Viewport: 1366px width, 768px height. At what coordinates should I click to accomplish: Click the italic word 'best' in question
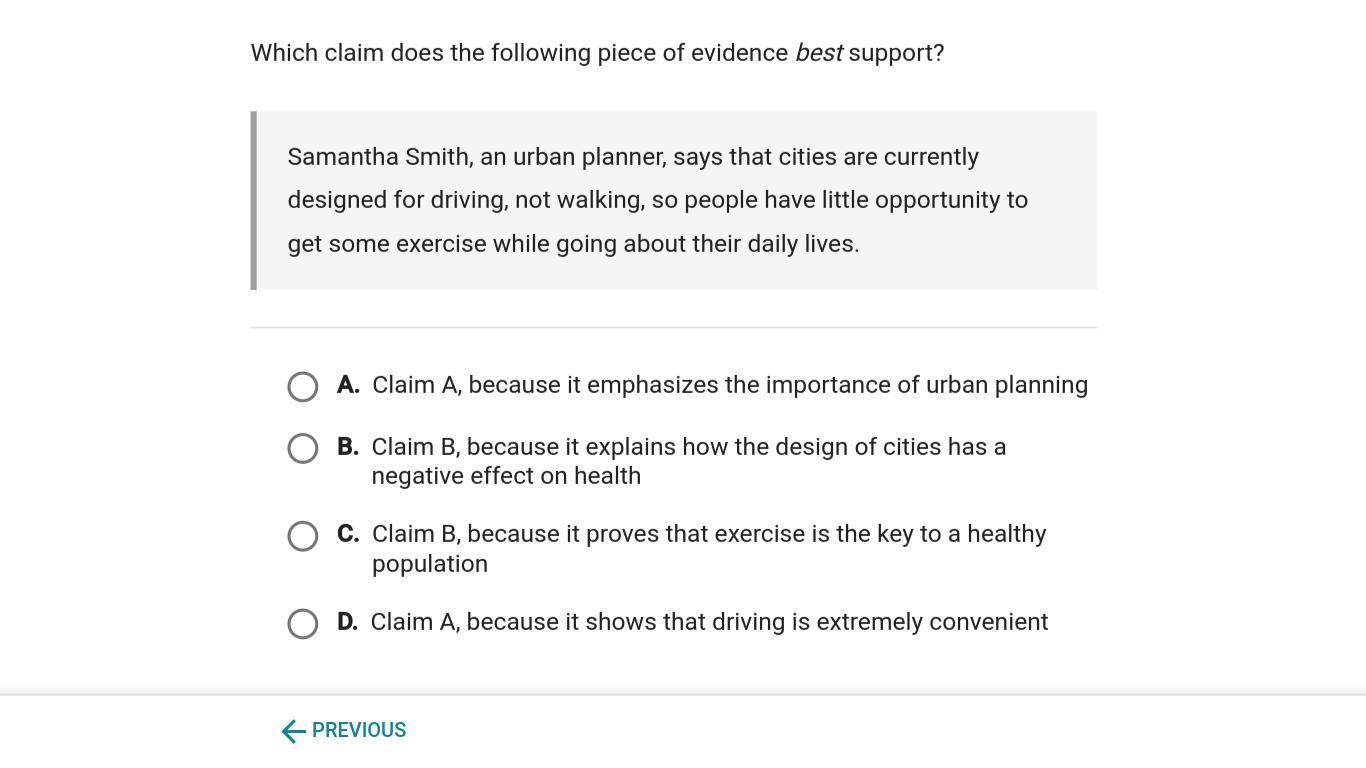[x=818, y=53]
